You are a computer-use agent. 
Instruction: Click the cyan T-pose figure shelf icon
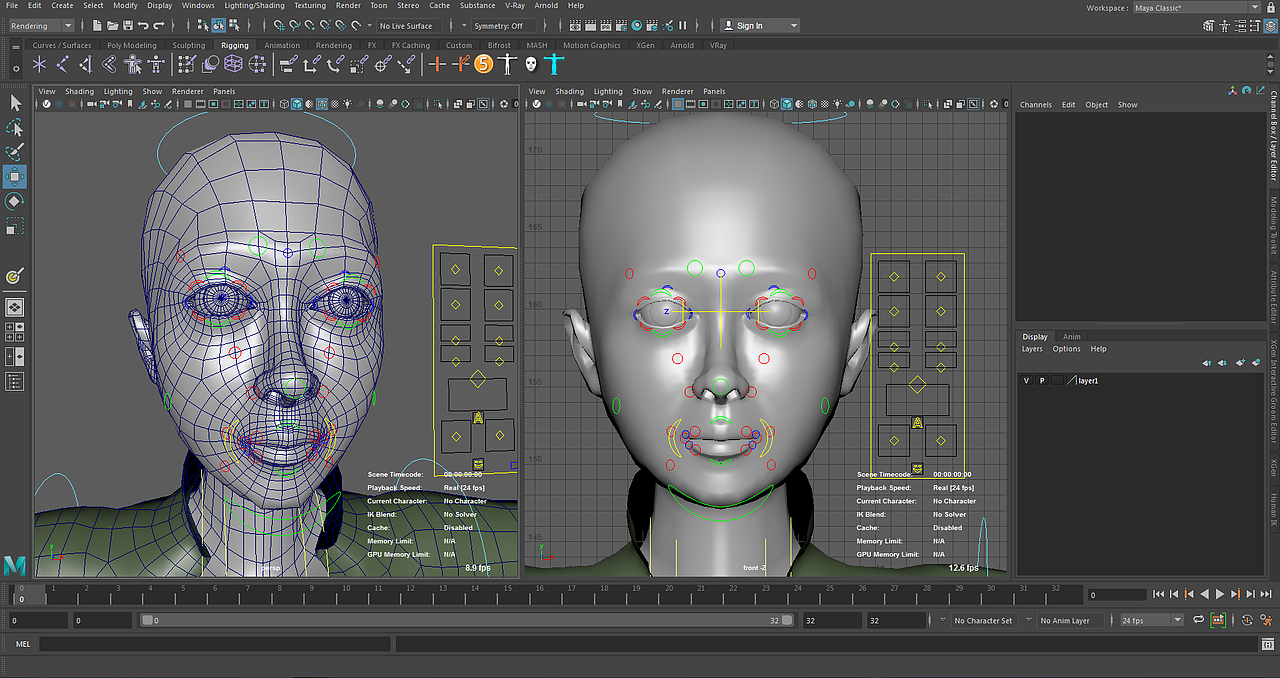click(554, 64)
